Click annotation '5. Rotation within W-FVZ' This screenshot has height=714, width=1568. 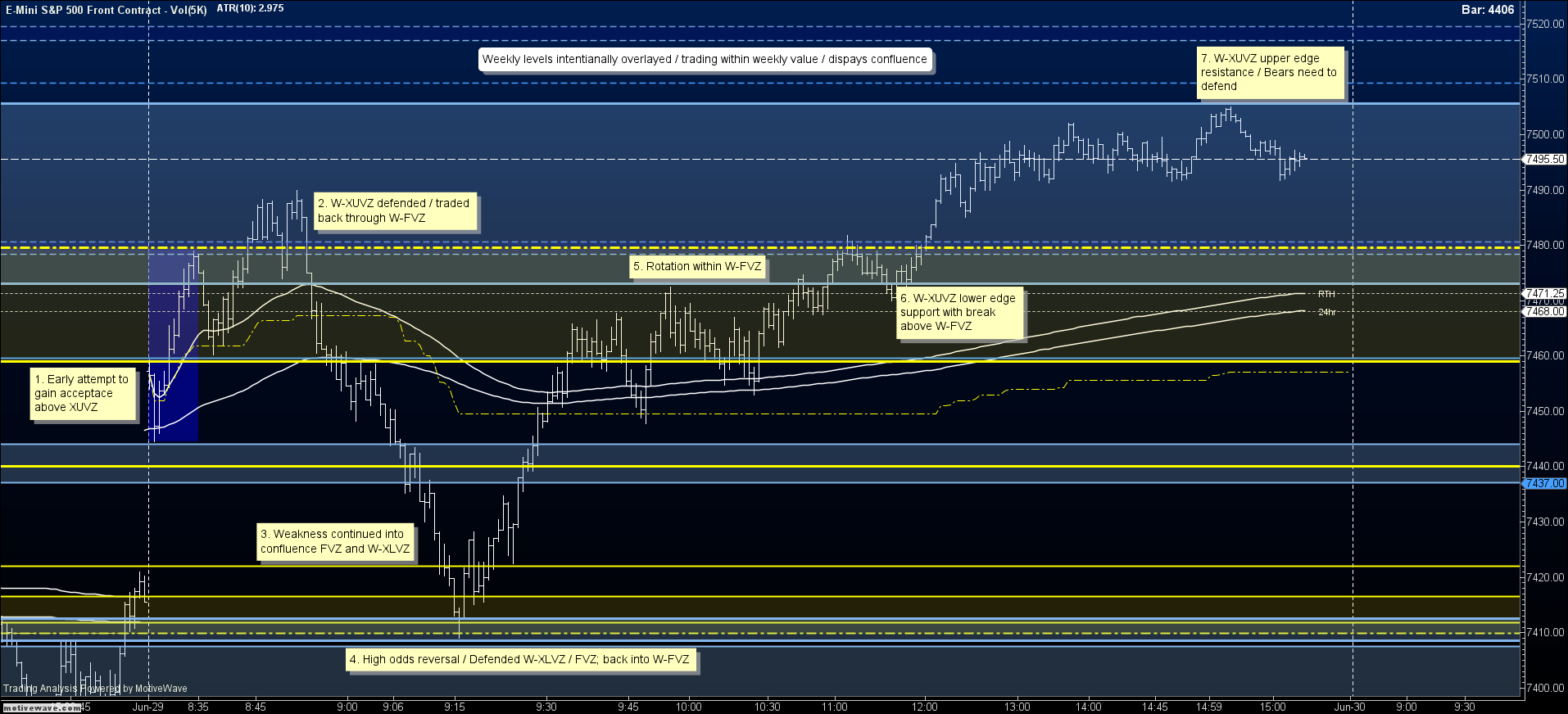click(697, 266)
